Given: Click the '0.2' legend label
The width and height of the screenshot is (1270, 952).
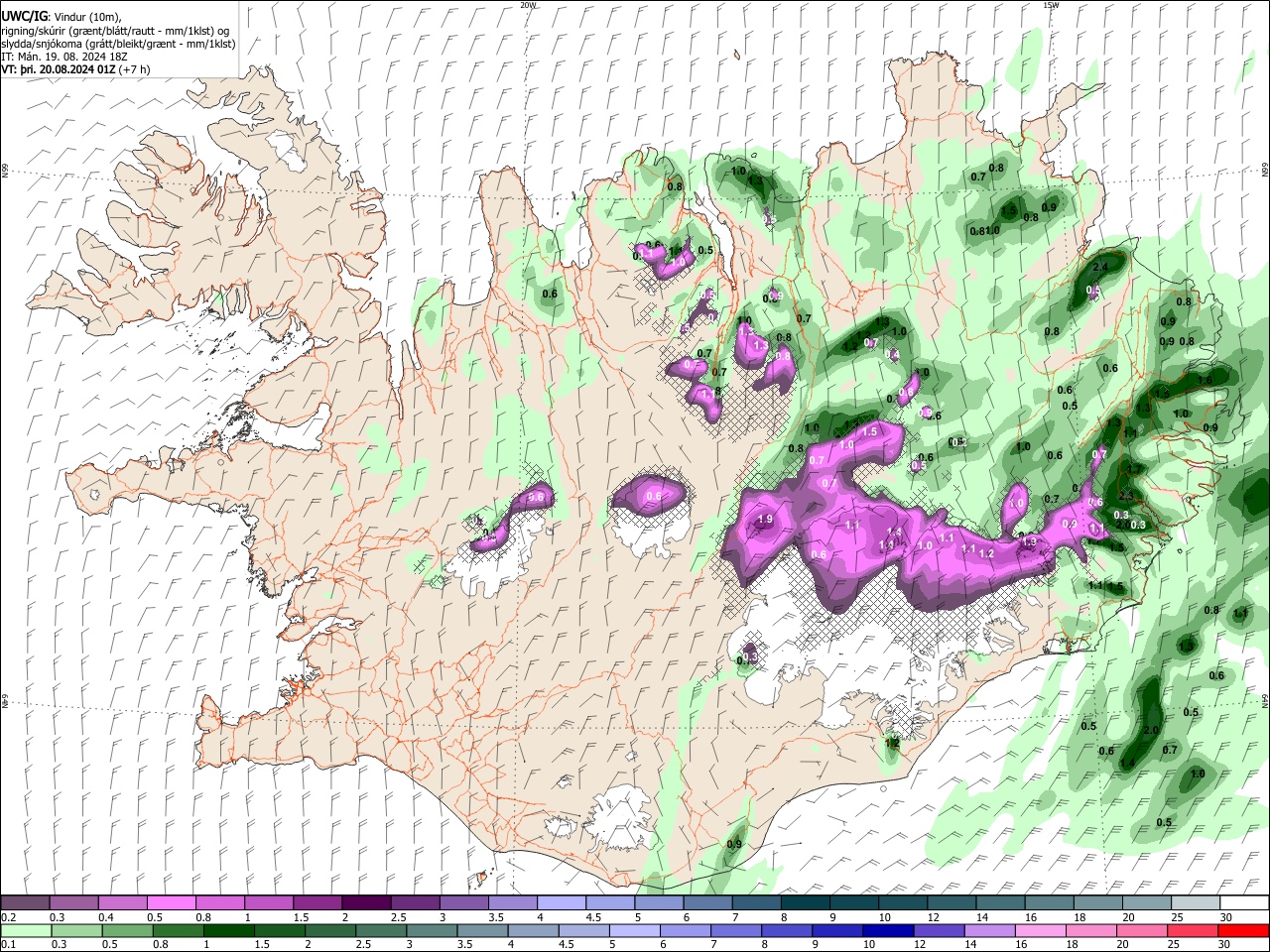Looking at the screenshot, I should (9, 917).
